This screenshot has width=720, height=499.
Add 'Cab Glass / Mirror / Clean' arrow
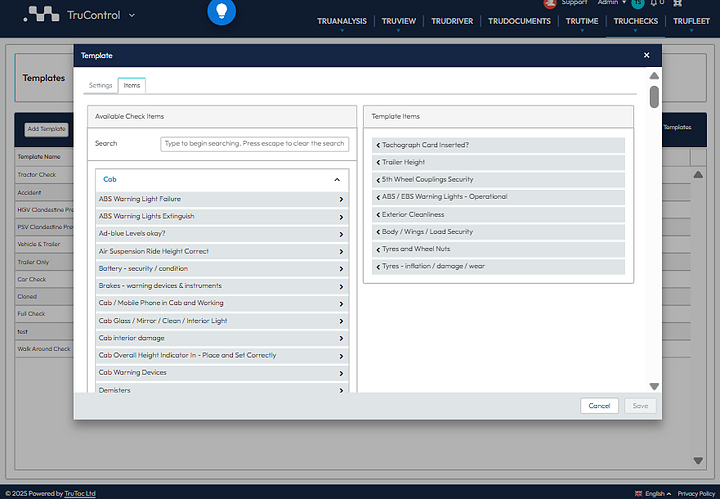341,321
